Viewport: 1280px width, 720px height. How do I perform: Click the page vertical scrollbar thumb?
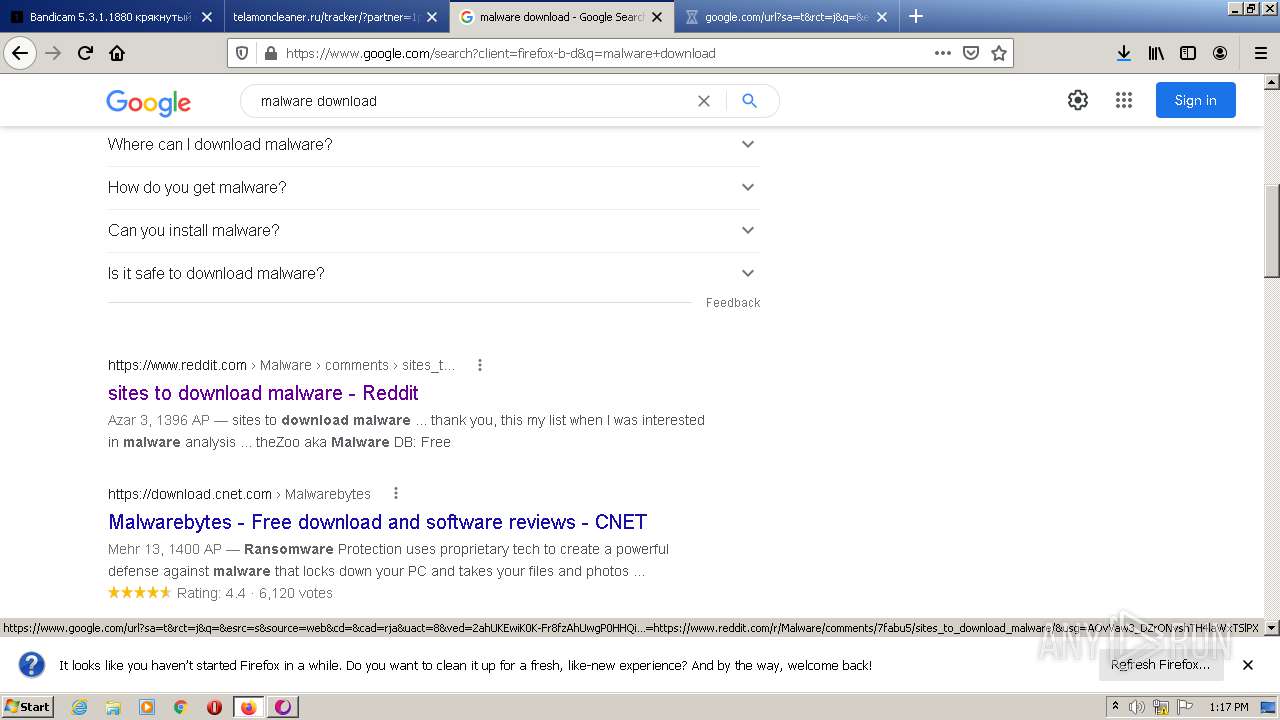(x=1272, y=231)
